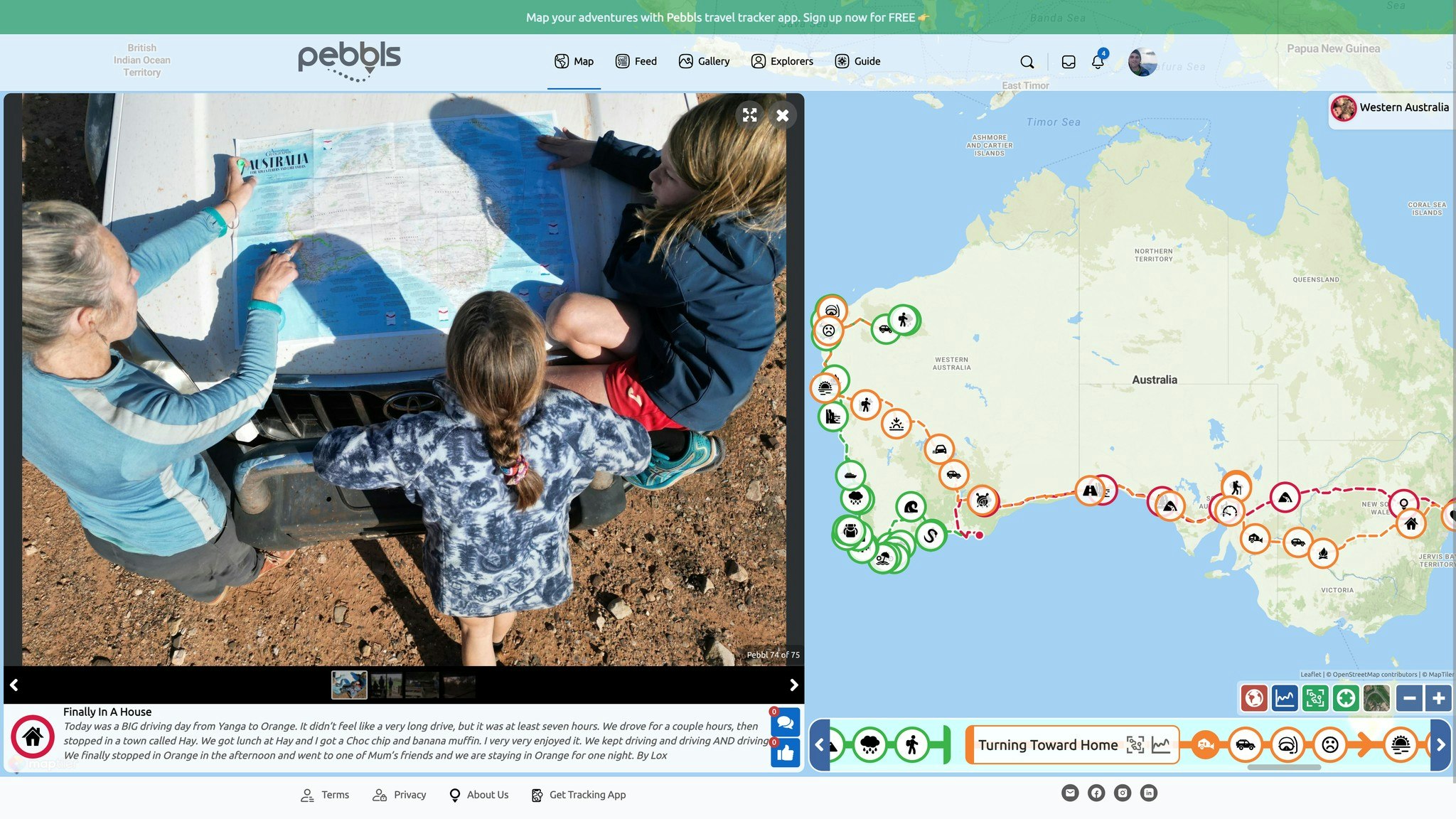
Task: Select the third photo thumbnail
Action: coord(422,685)
